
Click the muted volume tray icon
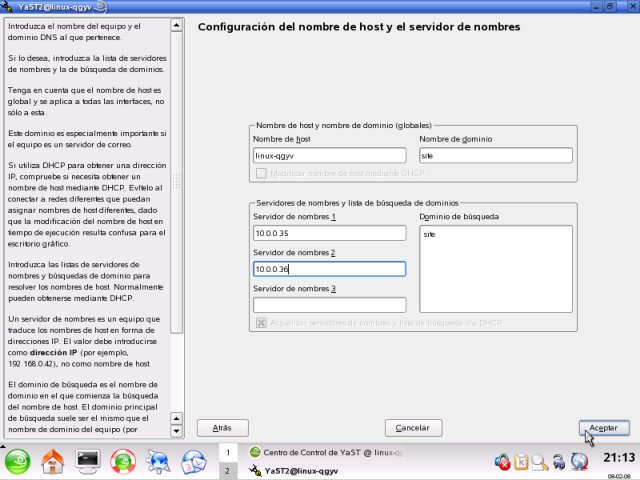[x=502, y=462]
